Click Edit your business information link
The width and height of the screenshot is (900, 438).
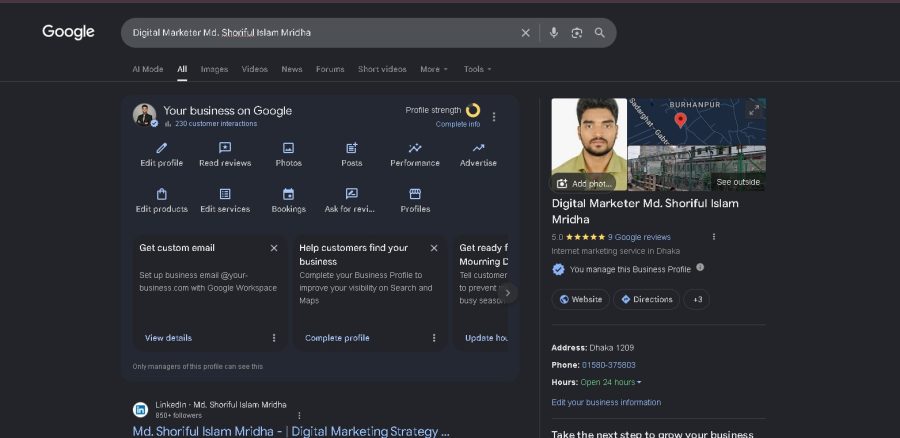(x=606, y=402)
